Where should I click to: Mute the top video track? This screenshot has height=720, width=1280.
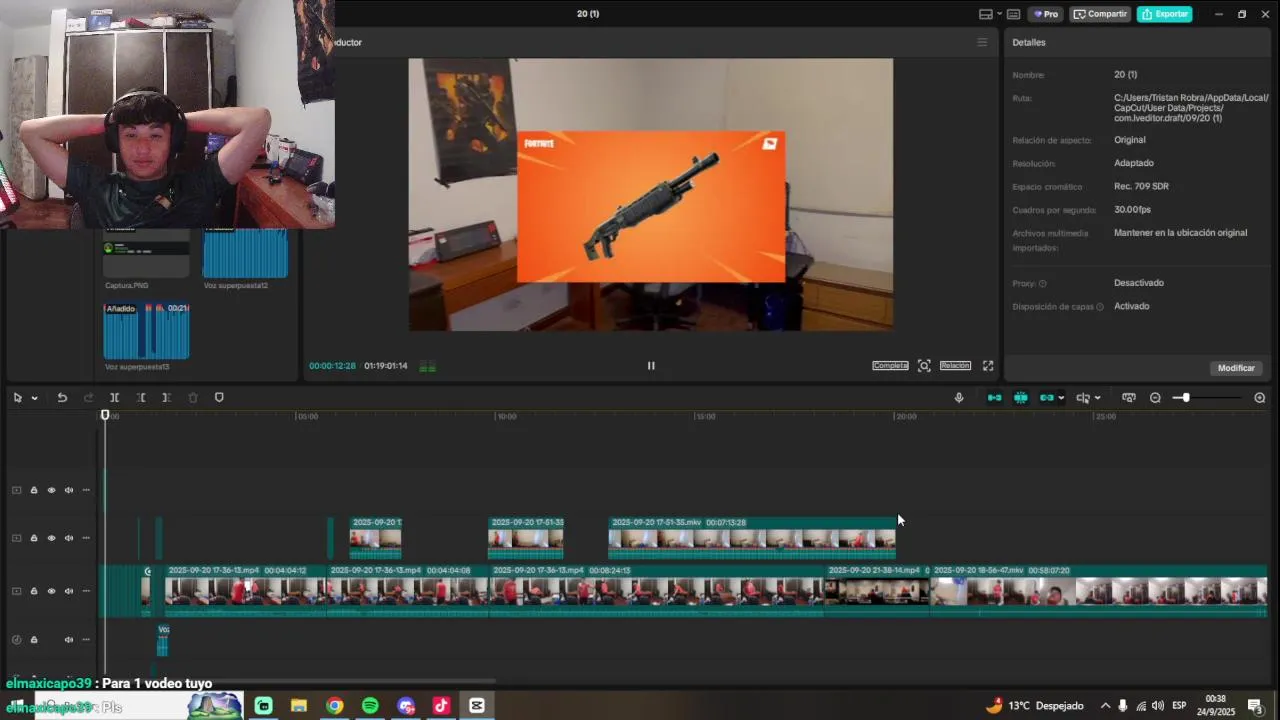pos(69,490)
